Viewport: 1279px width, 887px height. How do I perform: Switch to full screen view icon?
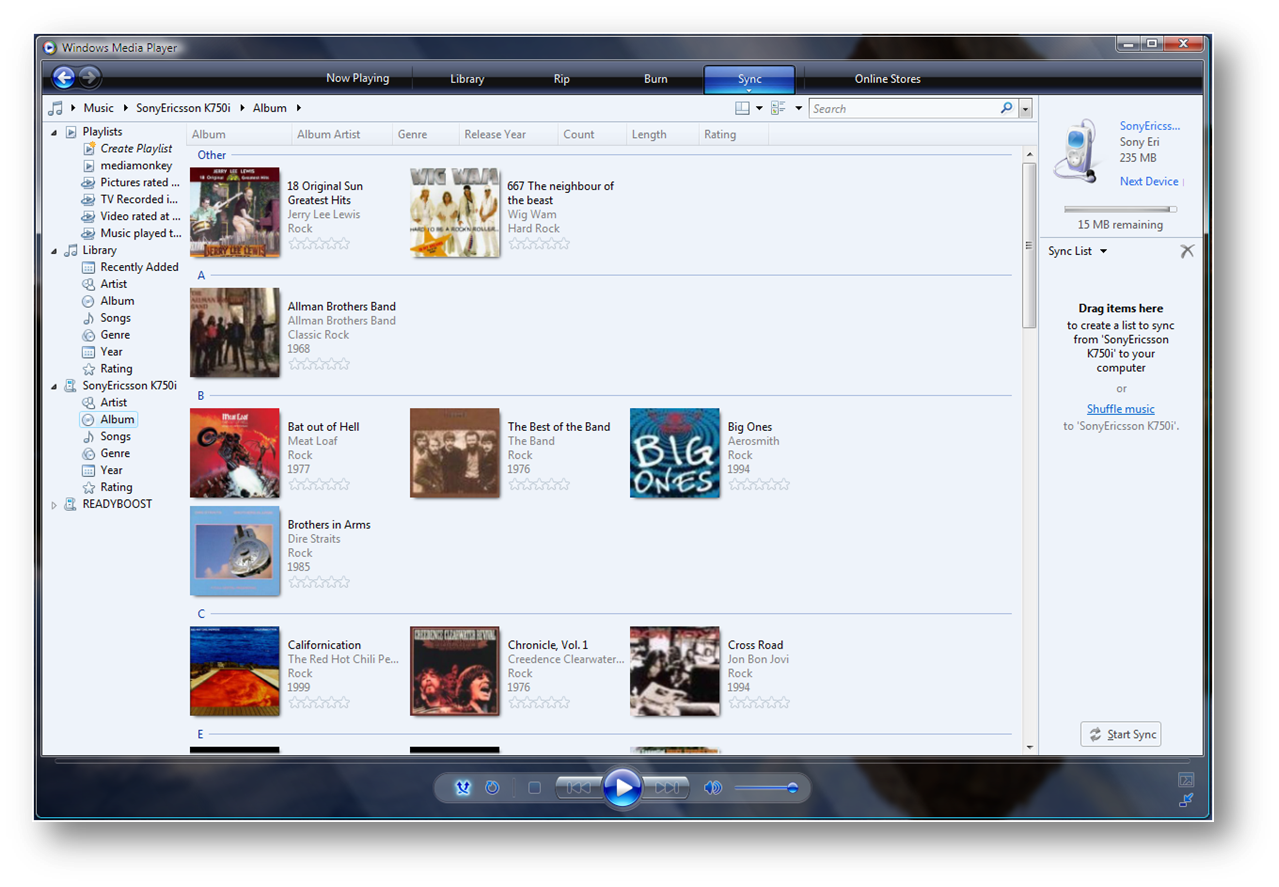point(1186,780)
